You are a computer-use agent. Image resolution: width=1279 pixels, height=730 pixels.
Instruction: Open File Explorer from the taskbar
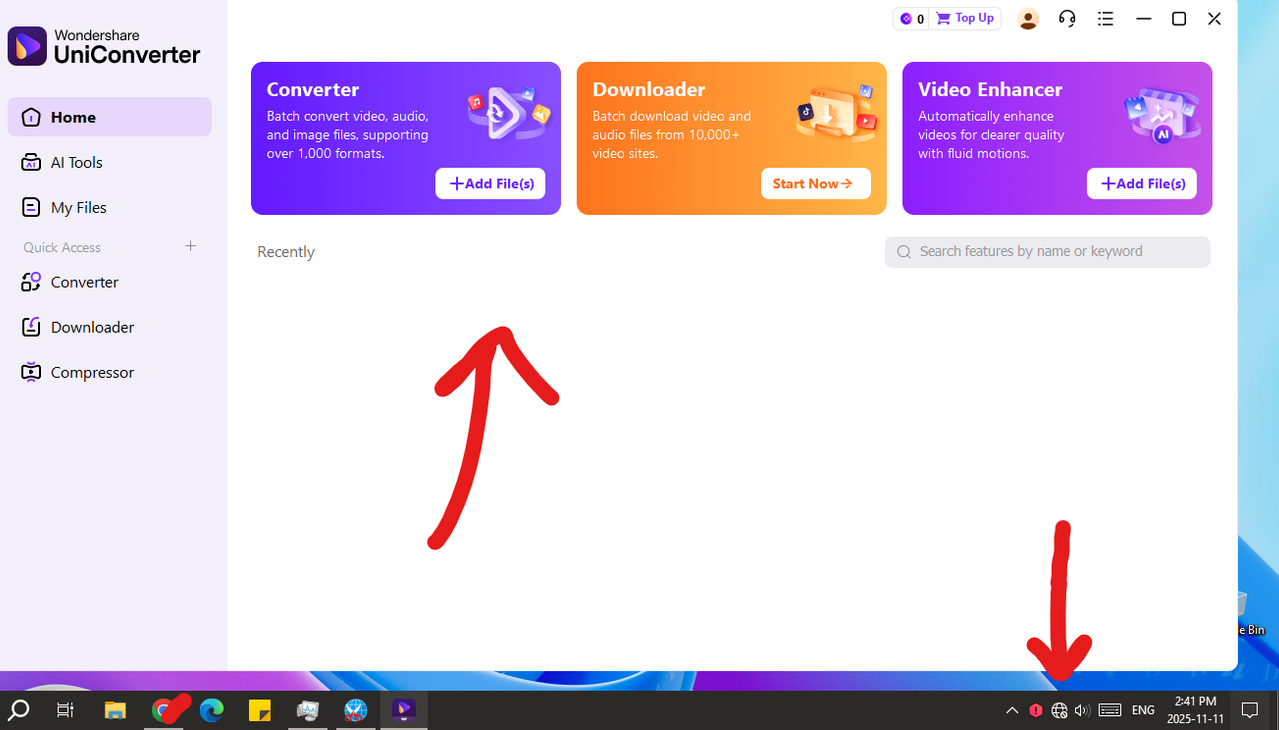[x=116, y=710]
